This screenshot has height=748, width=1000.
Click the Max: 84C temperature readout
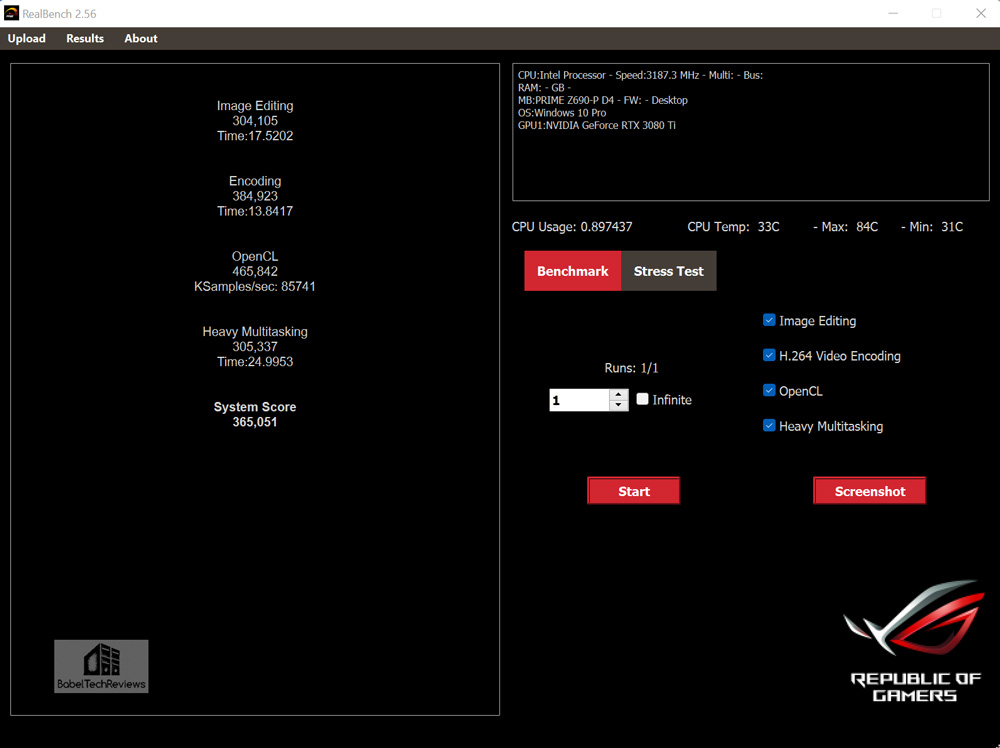coord(846,227)
